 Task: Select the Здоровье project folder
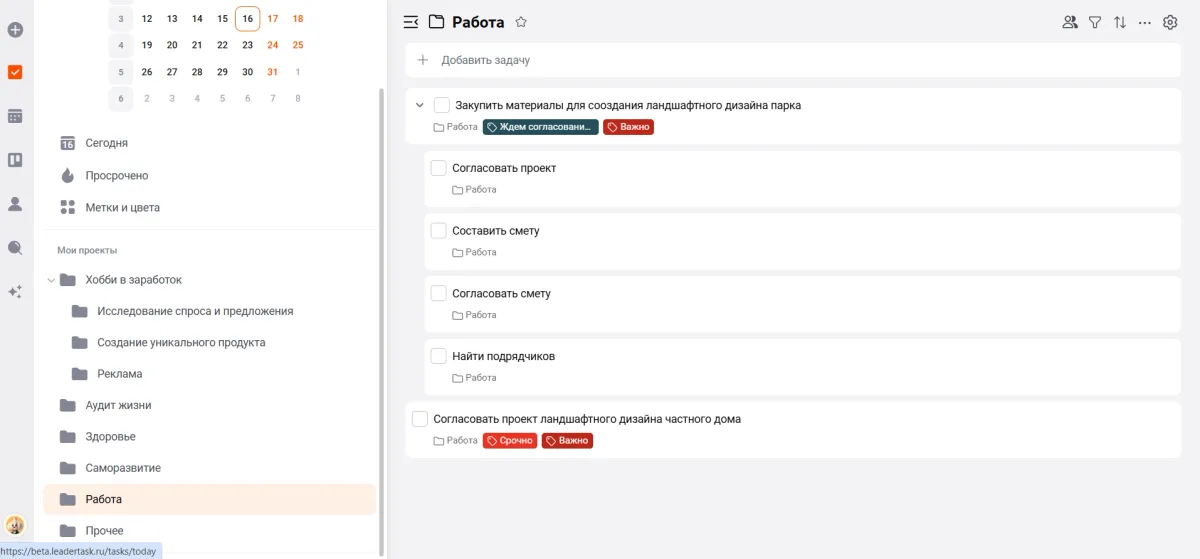pyautogui.click(x=110, y=437)
